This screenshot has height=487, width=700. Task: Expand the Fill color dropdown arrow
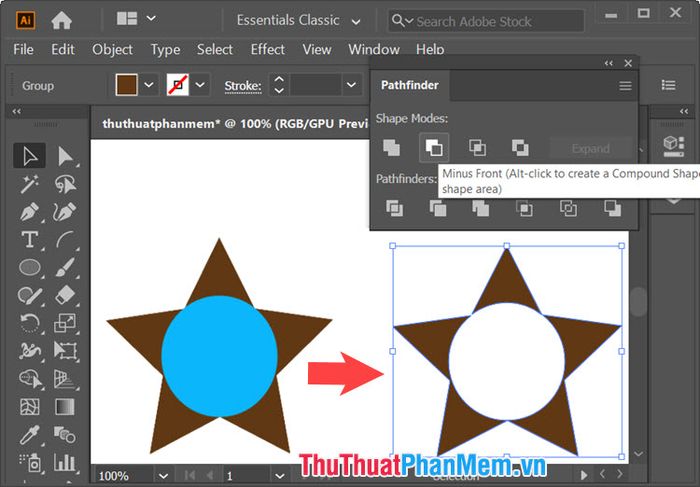[149, 84]
